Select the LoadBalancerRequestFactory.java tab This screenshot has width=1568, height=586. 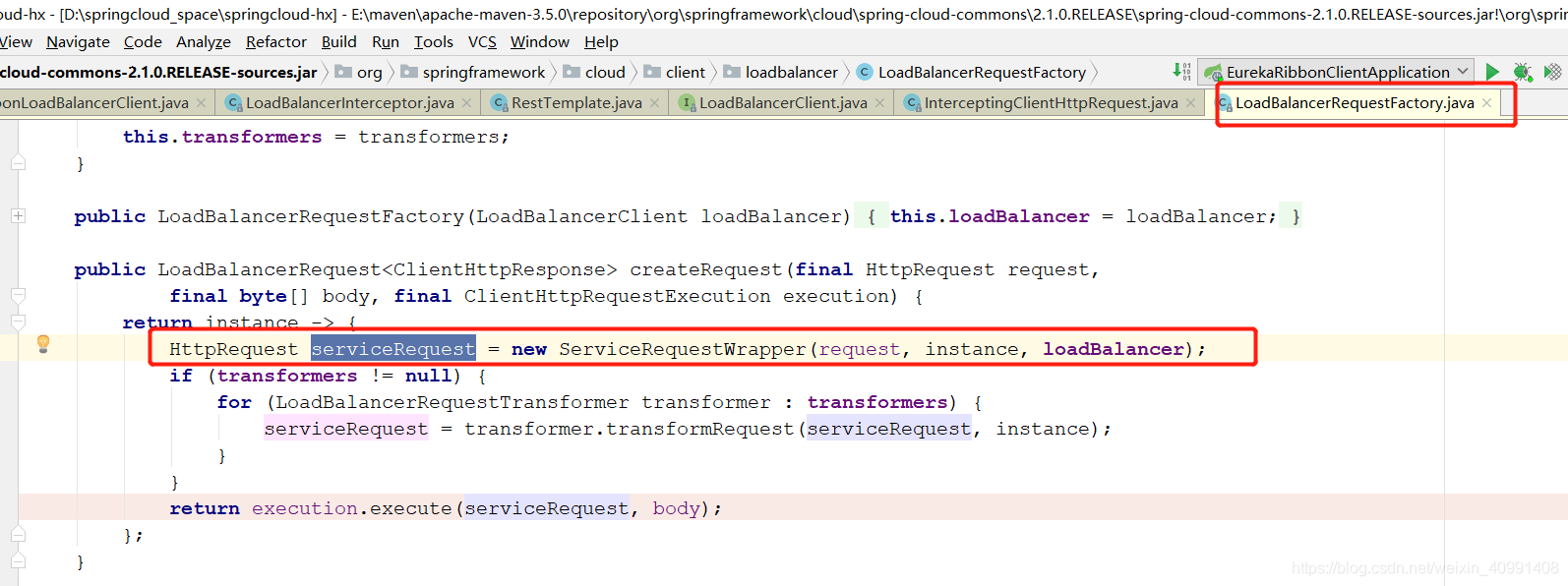coord(1355,102)
